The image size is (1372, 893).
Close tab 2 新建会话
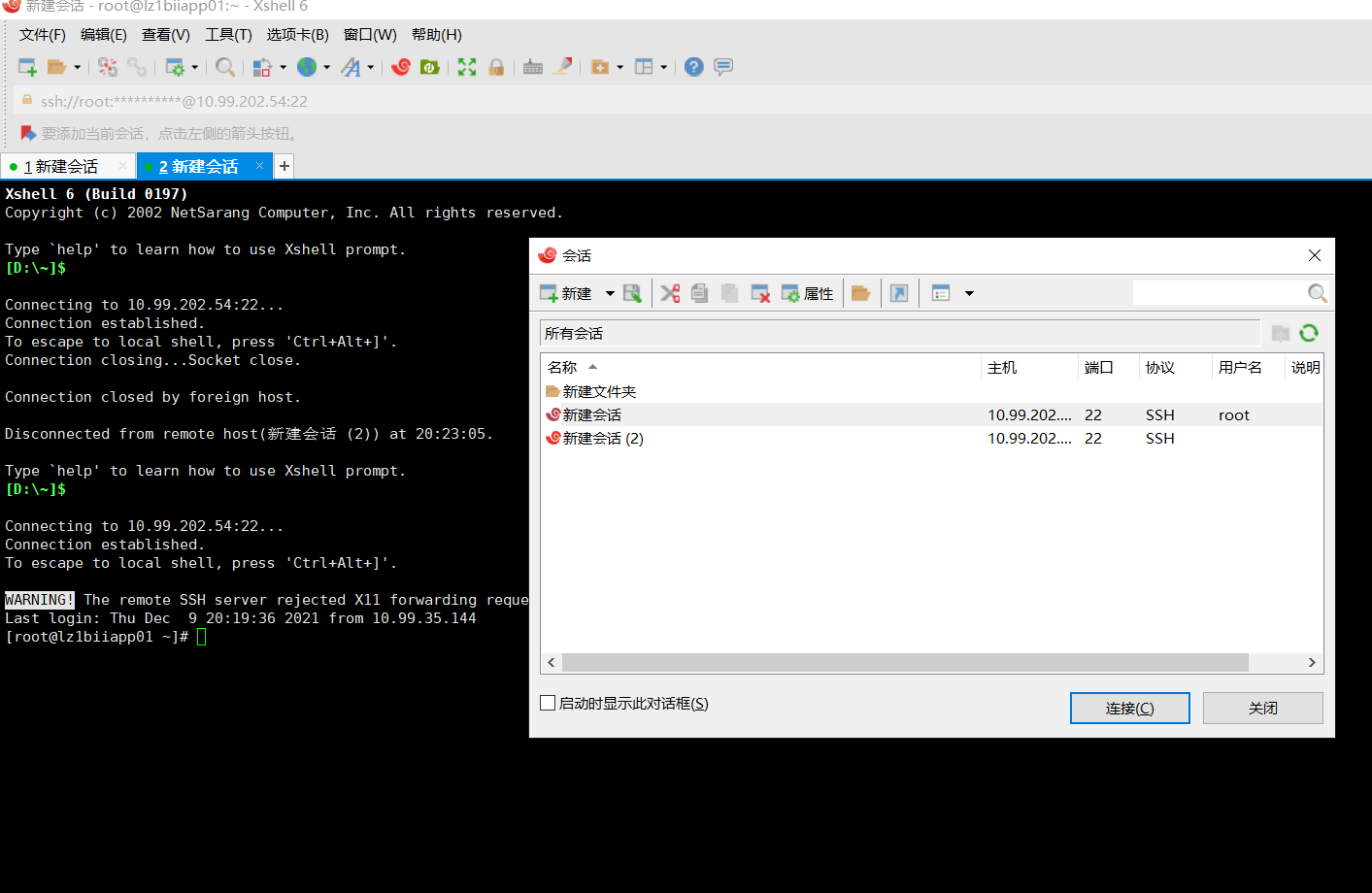pos(260,166)
